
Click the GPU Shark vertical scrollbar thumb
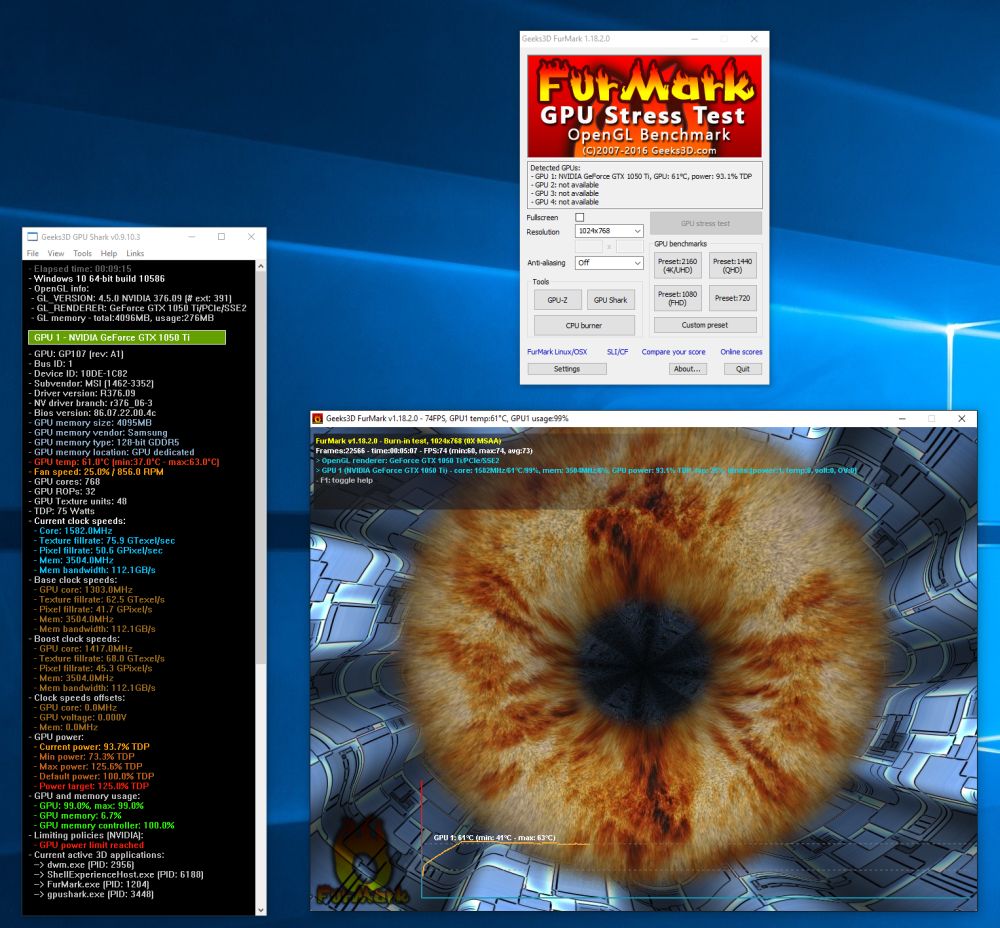click(x=260, y=468)
